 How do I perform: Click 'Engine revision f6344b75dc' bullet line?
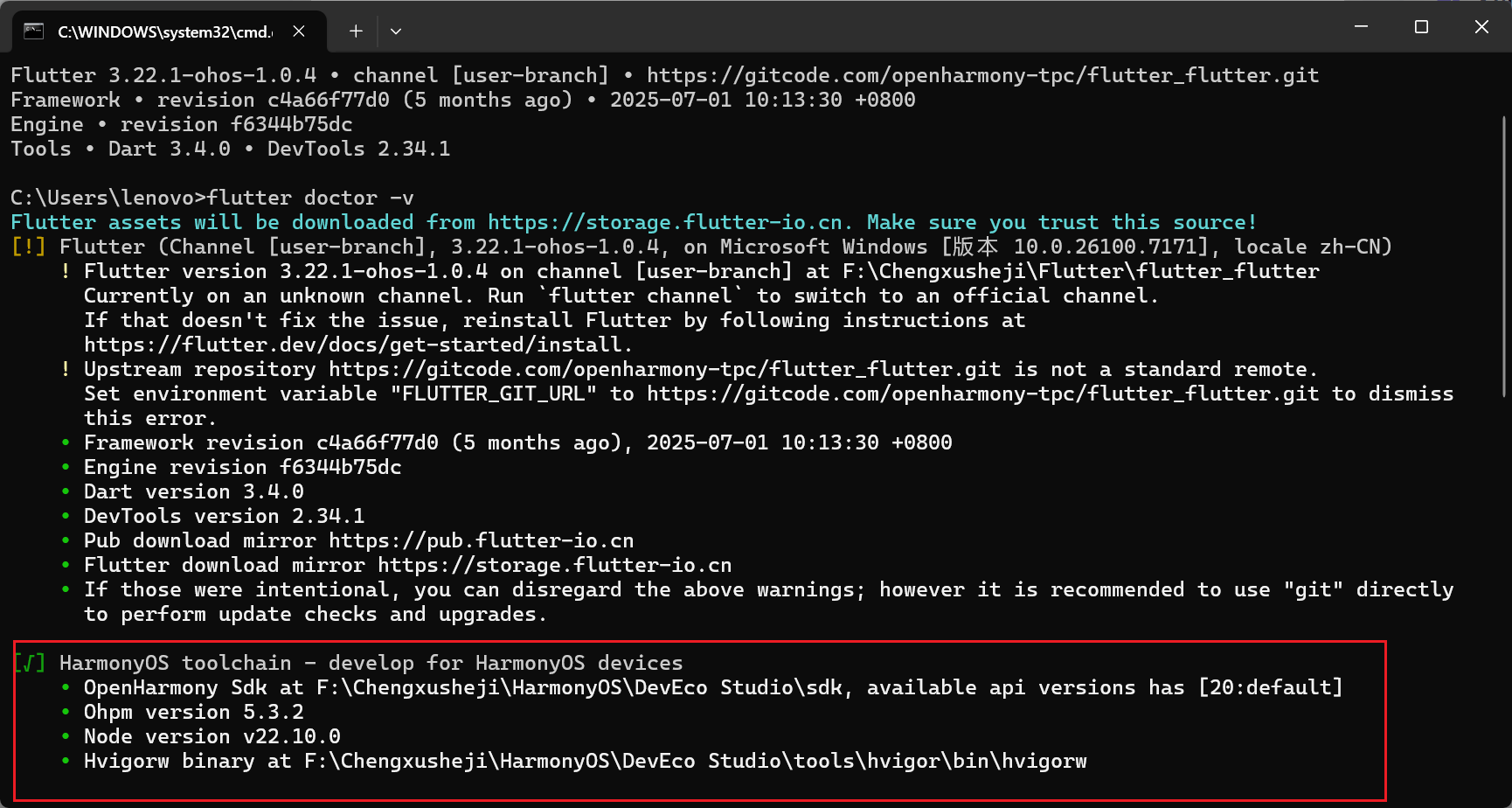click(243, 467)
